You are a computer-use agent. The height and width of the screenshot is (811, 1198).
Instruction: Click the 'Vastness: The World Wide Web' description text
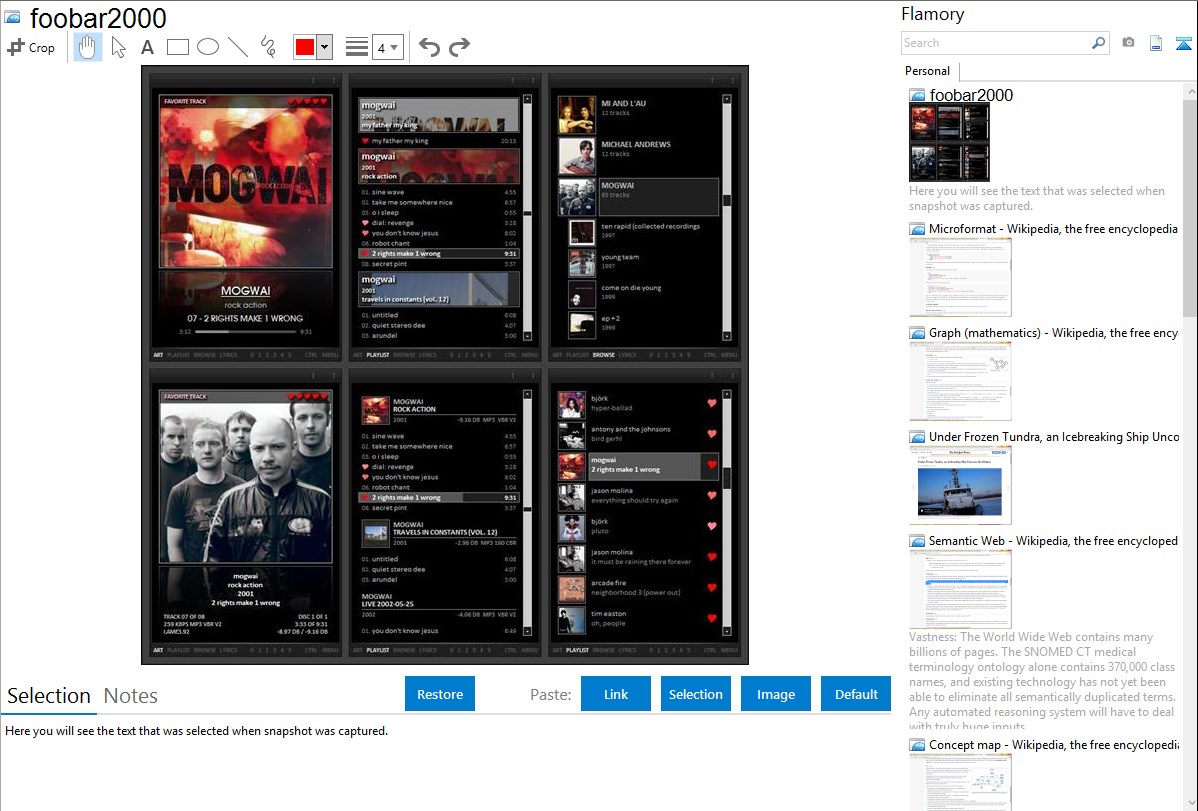[1042, 682]
